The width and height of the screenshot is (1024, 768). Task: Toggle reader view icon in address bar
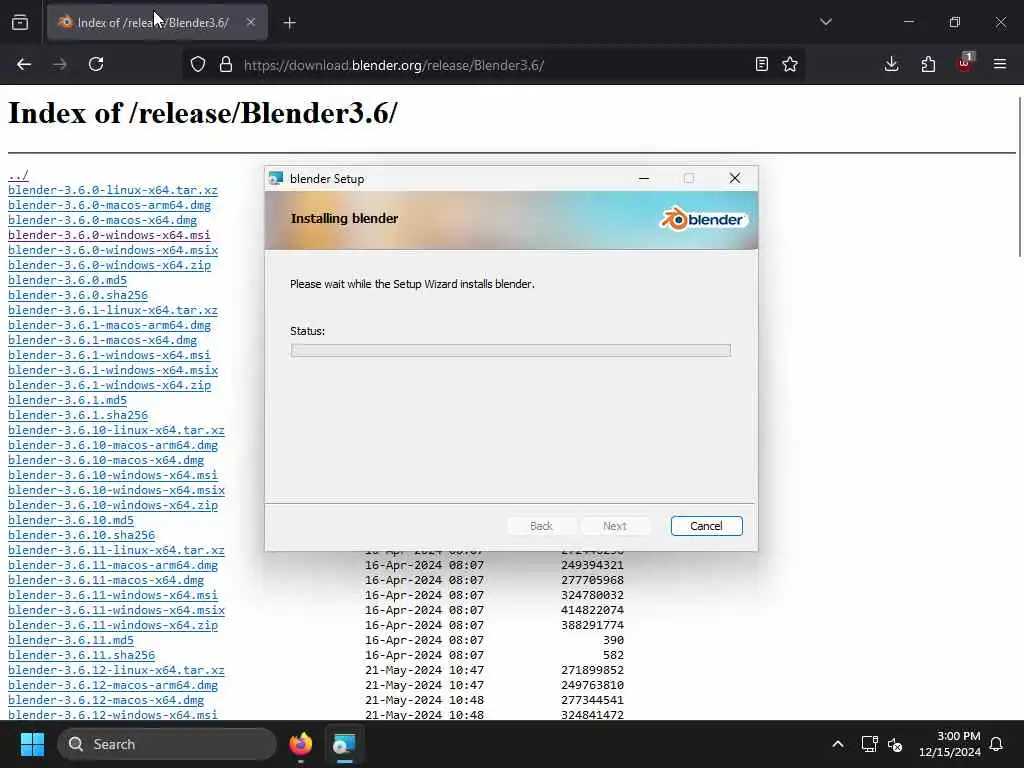click(x=761, y=64)
